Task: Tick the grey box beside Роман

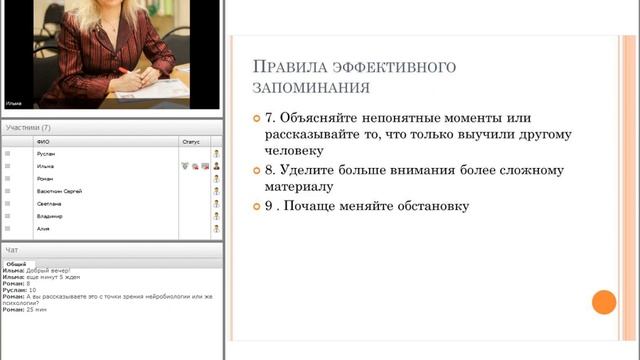Action: tap(7, 178)
